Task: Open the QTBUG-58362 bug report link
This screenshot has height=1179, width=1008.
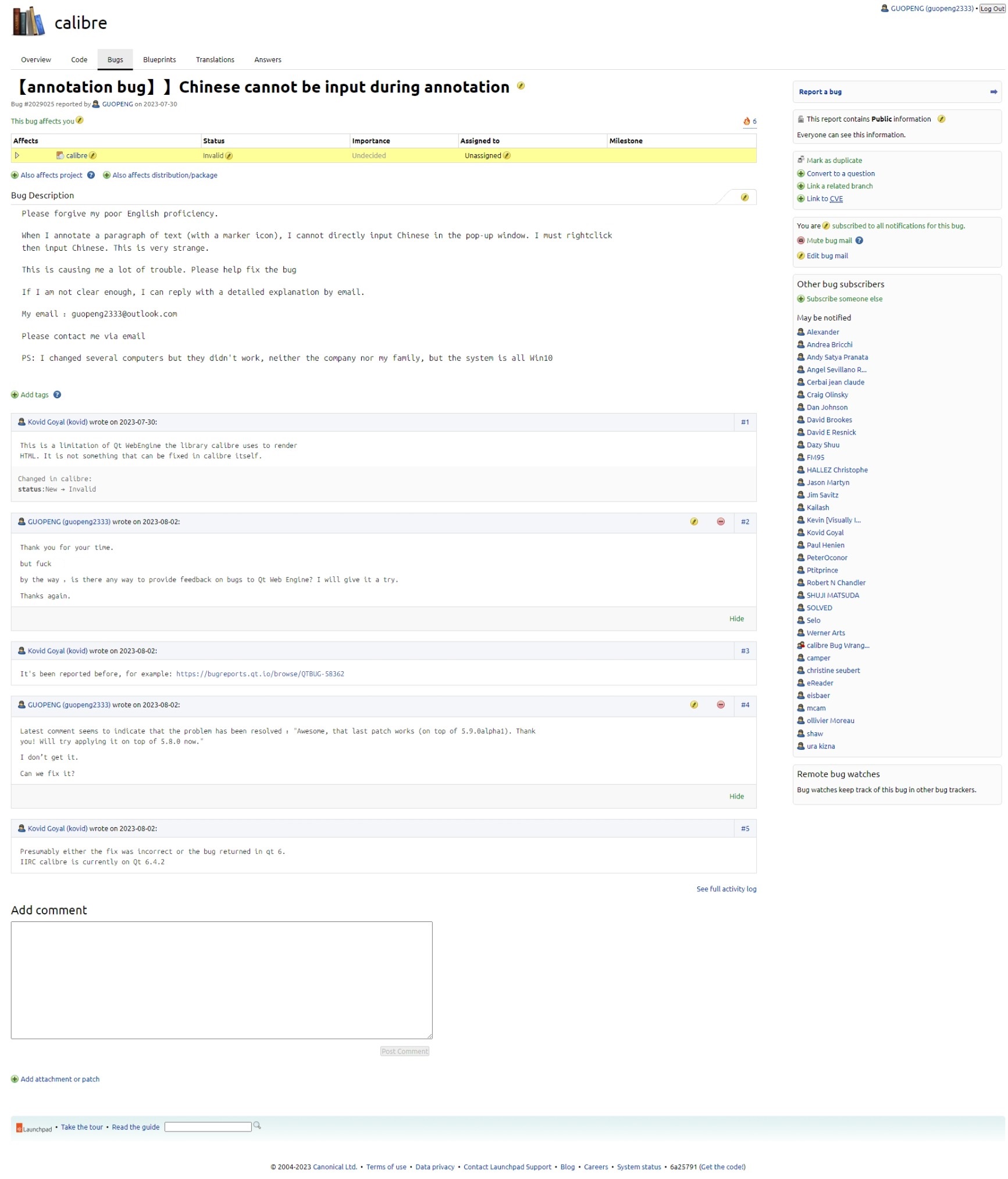Action: point(260,674)
